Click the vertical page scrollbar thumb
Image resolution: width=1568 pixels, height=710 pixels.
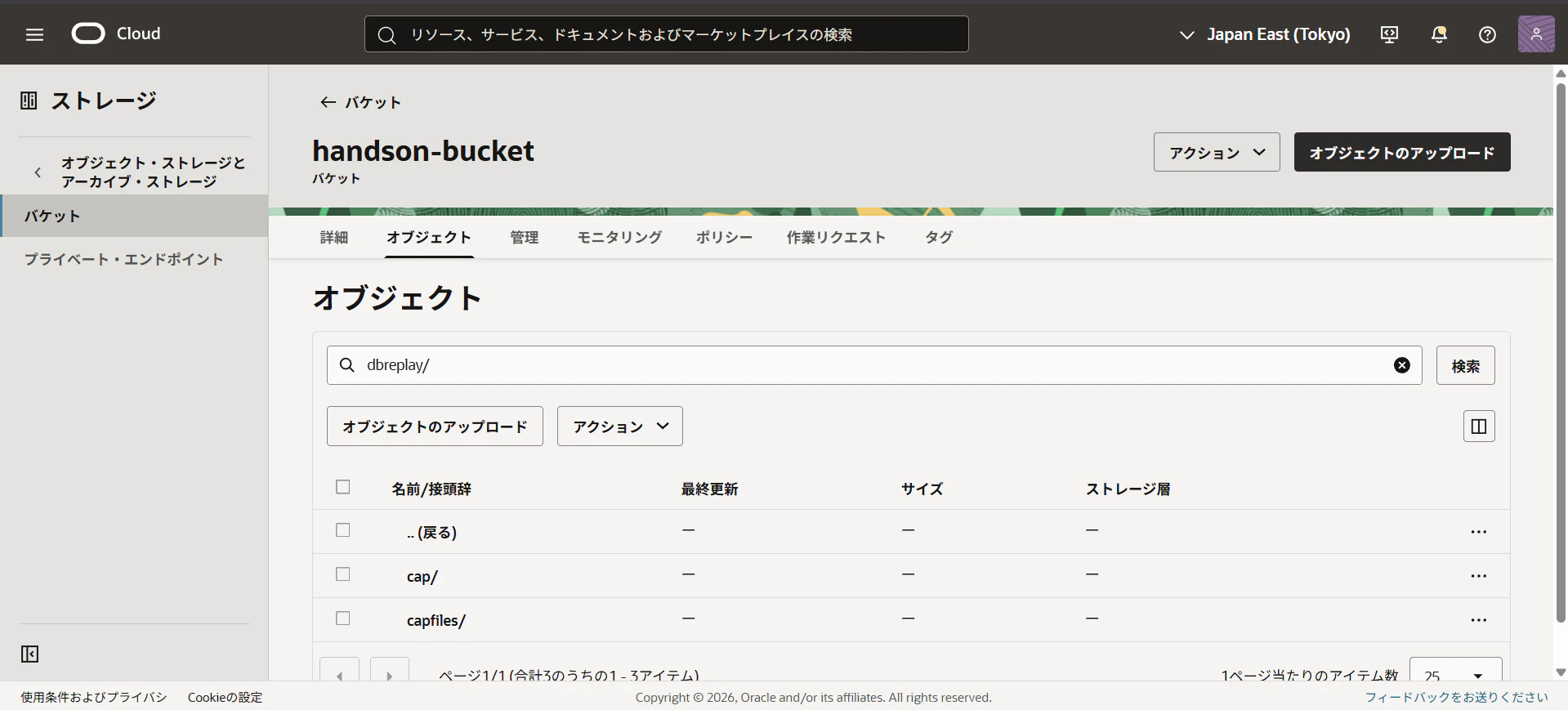[x=1561, y=351]
